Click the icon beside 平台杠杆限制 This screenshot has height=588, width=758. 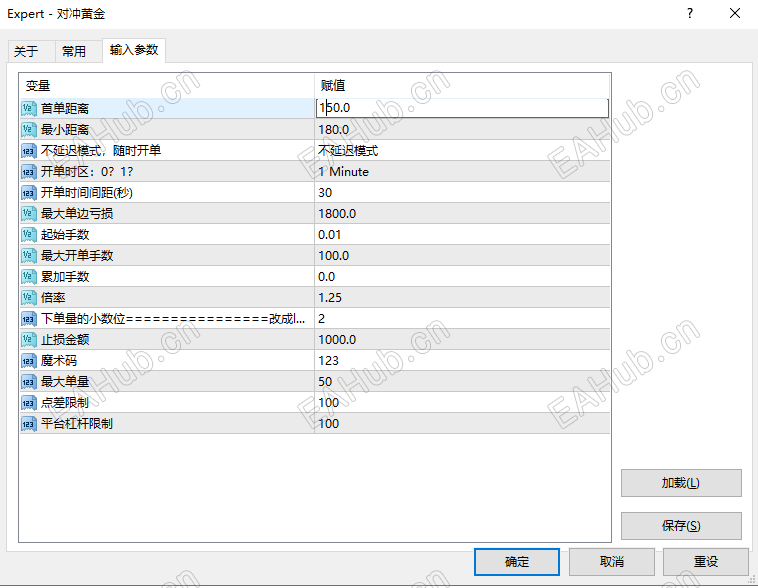[x=29, y=424]
